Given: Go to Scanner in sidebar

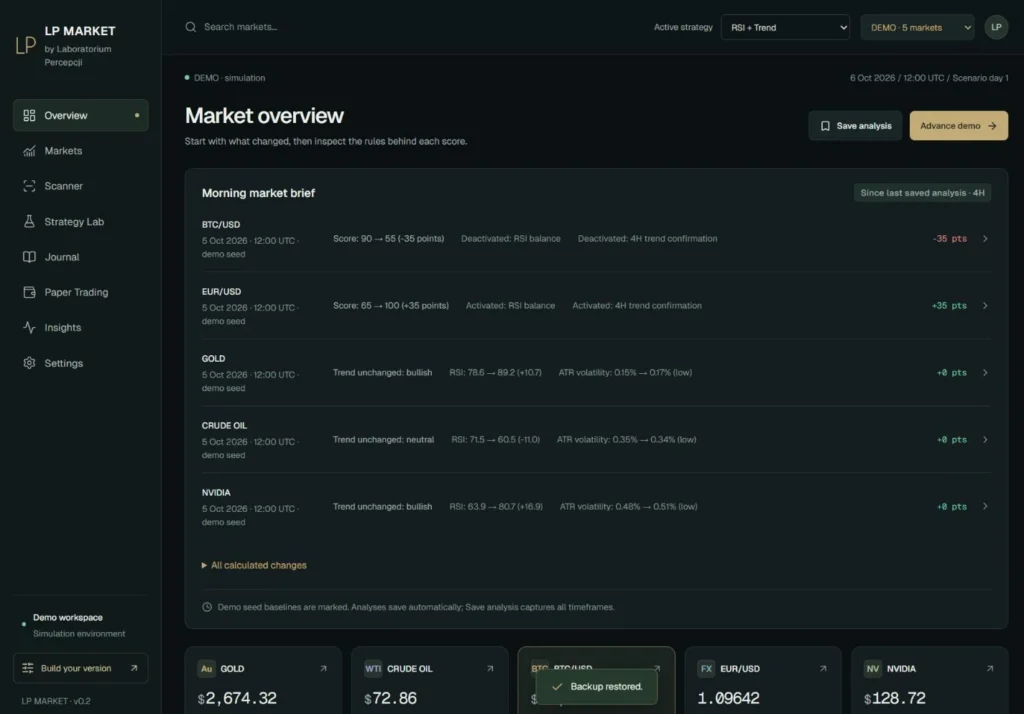Looking at the screenshot, I should pyautogui.click(x=80, y=186).
